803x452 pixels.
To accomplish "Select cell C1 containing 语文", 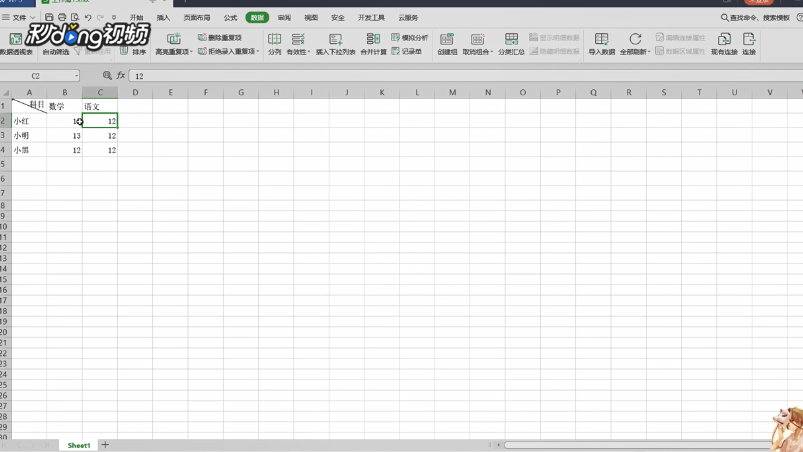I will tap(100, 106).
